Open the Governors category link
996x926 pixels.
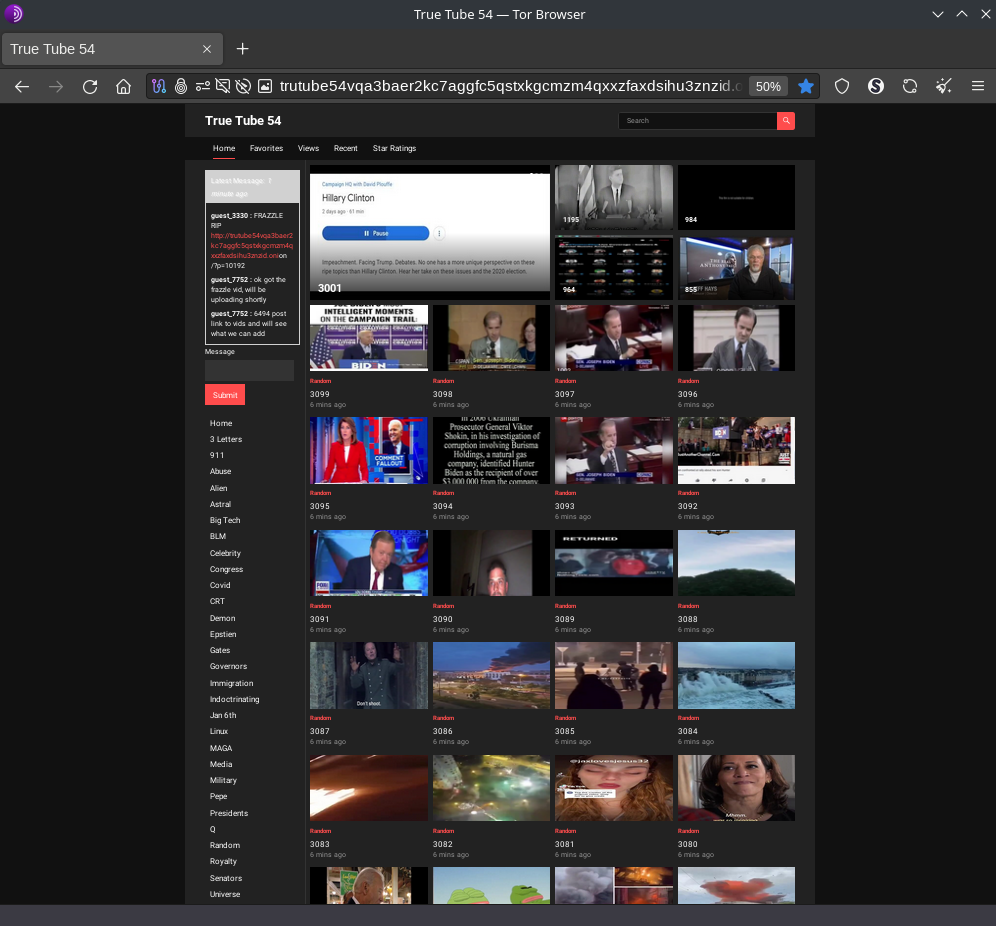[228, 666]
